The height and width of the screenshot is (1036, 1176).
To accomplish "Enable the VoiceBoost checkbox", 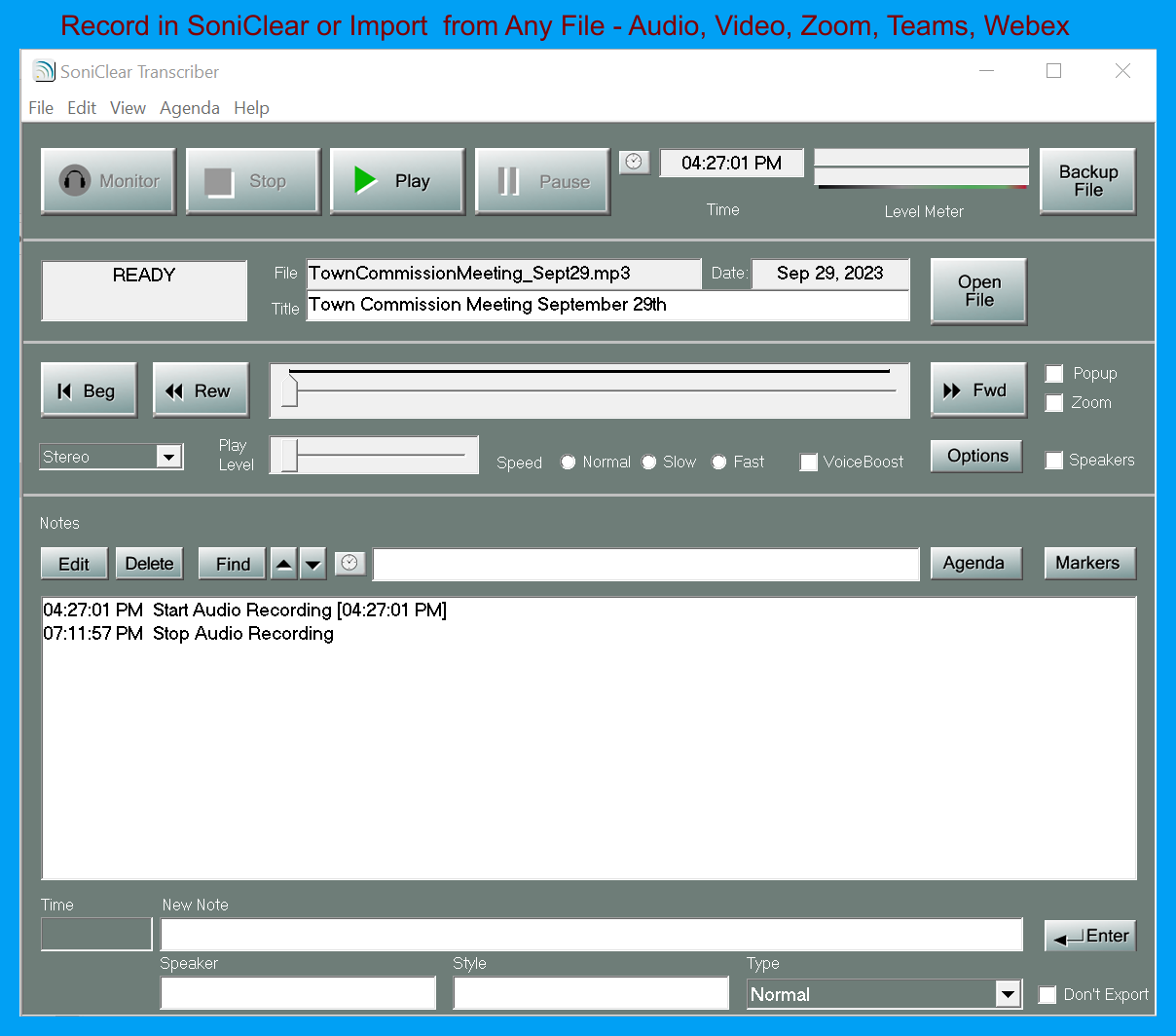I will 809,462.
